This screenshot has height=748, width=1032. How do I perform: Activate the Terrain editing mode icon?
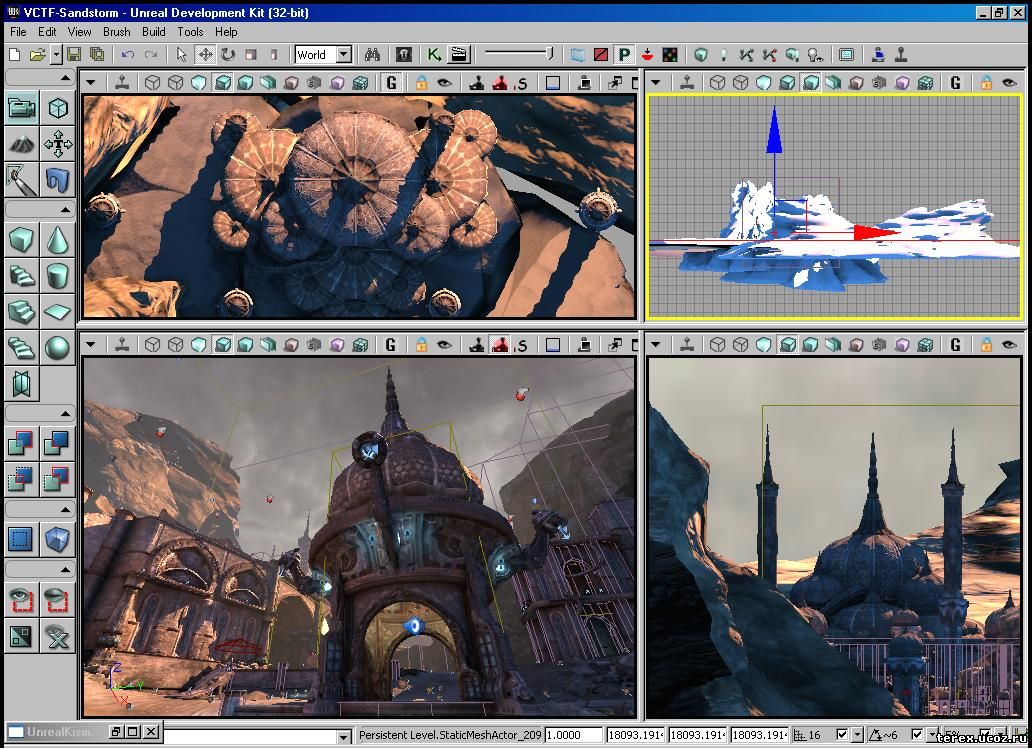pyautogui.click(x=22, y=144)
